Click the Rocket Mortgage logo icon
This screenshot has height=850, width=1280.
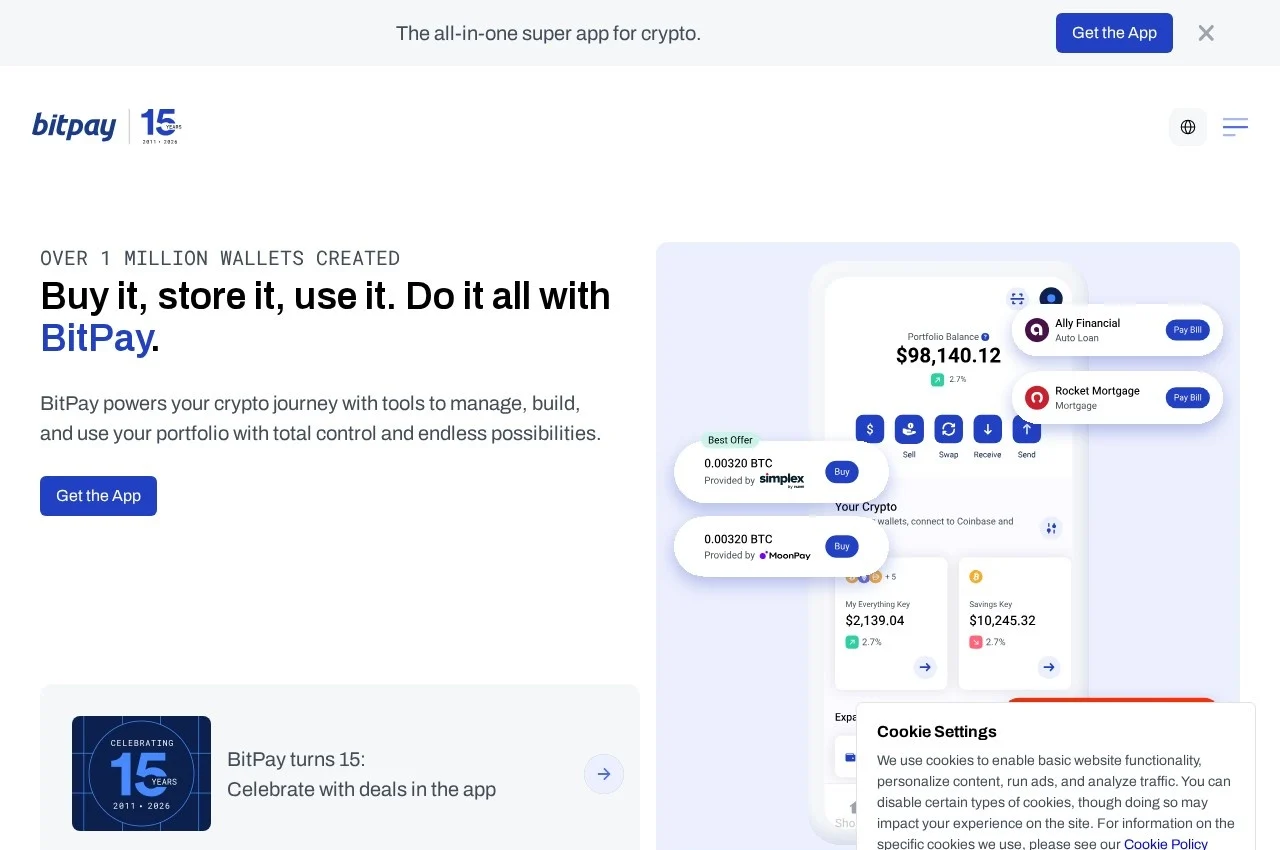coord(1037,398)
